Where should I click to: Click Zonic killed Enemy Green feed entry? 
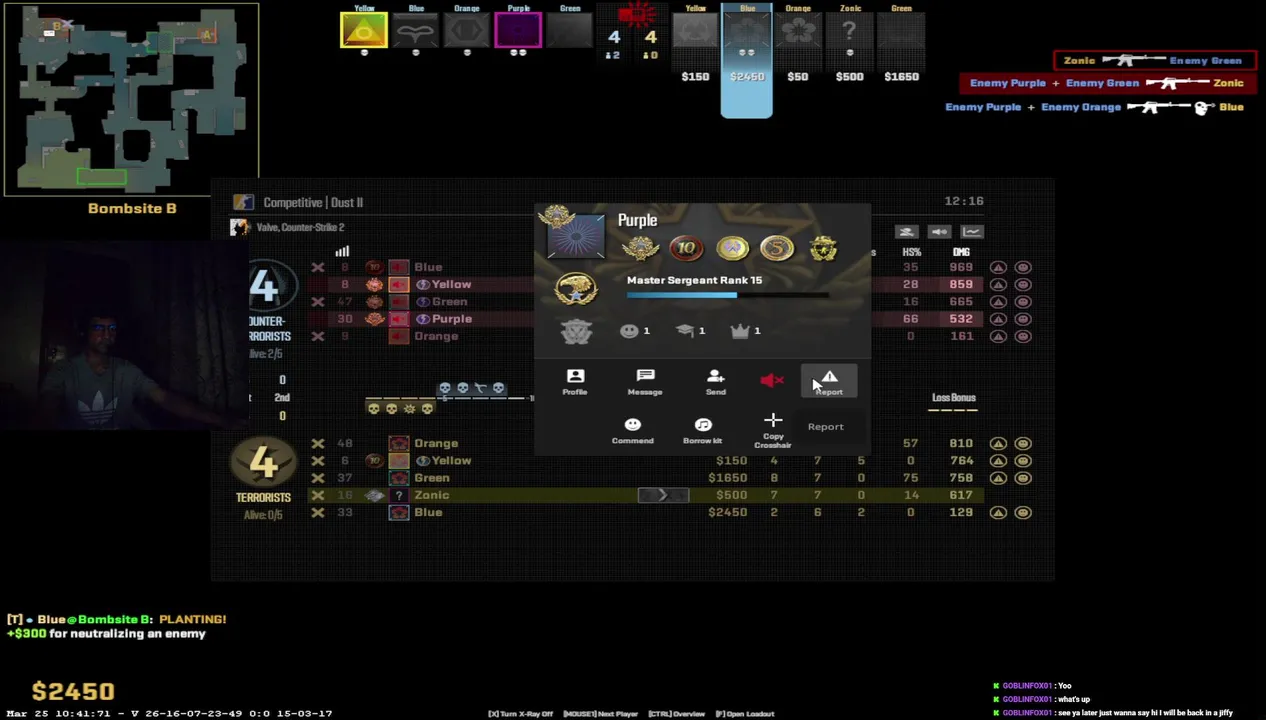1155,60
